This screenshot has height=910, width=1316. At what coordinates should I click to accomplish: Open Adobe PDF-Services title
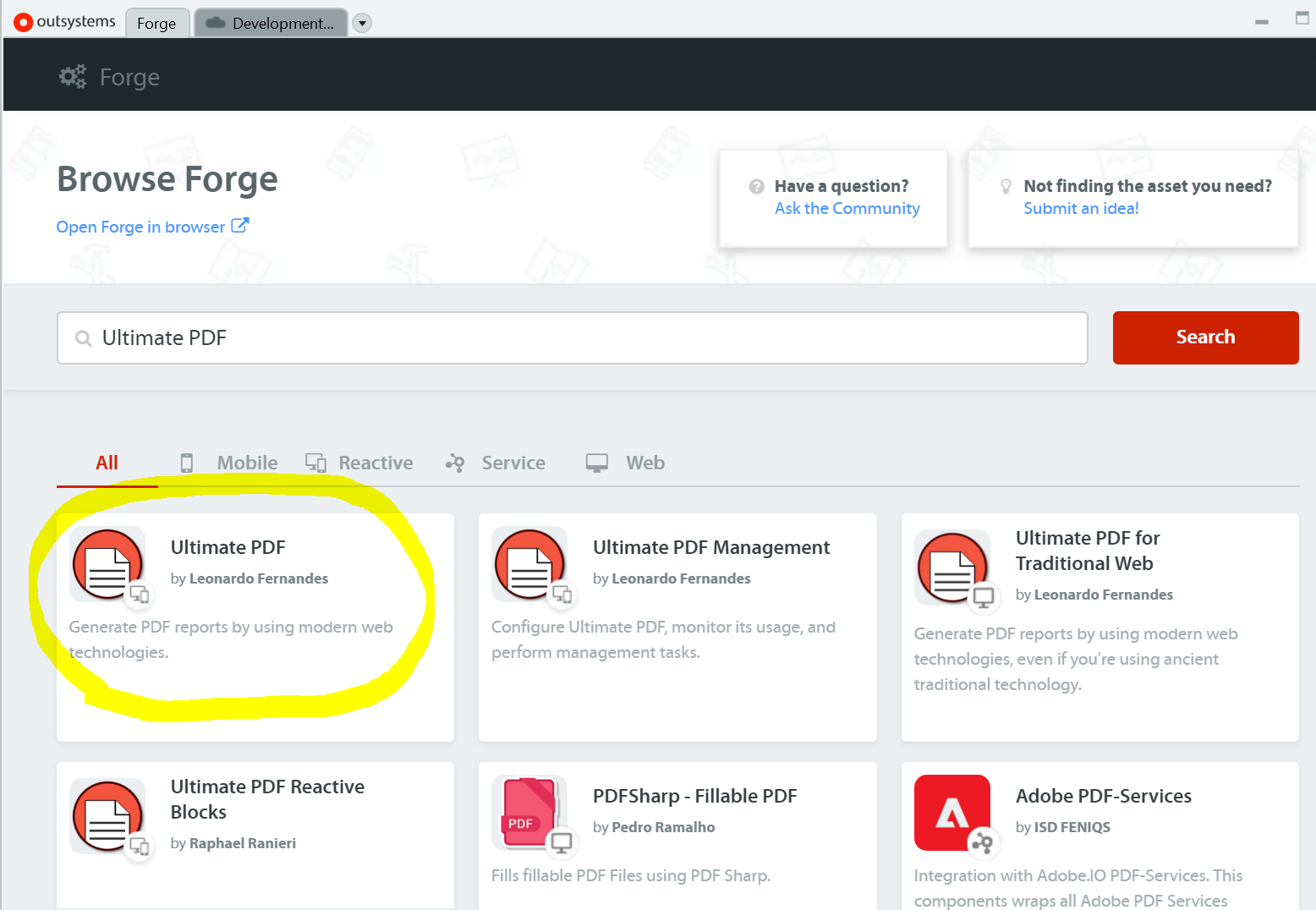point(1104,796)
